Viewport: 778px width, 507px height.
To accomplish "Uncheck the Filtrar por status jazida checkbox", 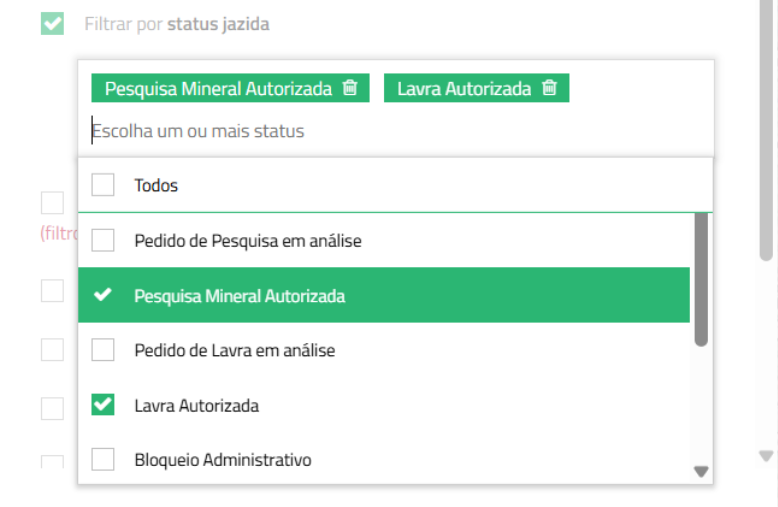I will tap(52, 24).
